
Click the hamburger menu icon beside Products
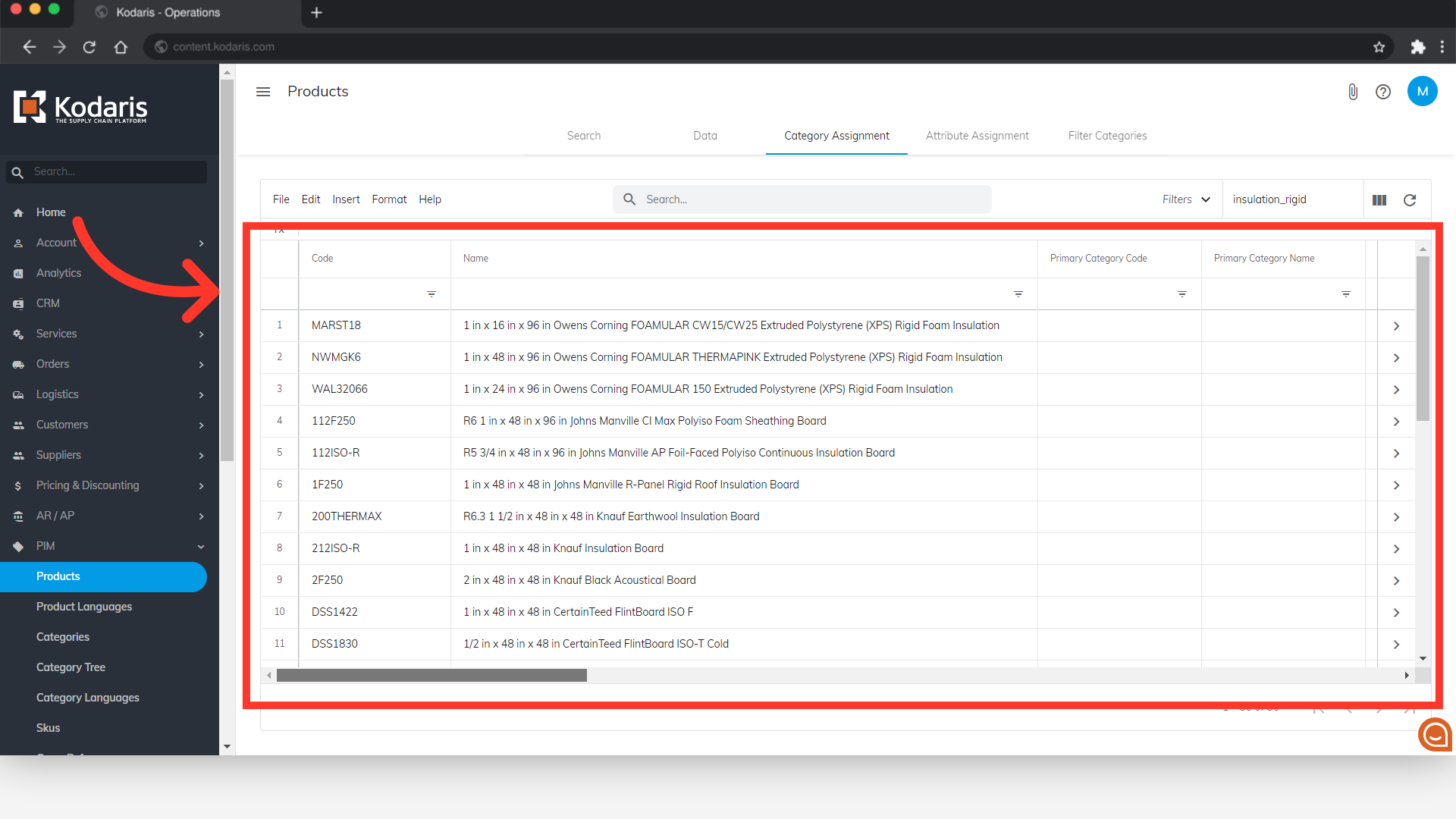pos(263,92)
